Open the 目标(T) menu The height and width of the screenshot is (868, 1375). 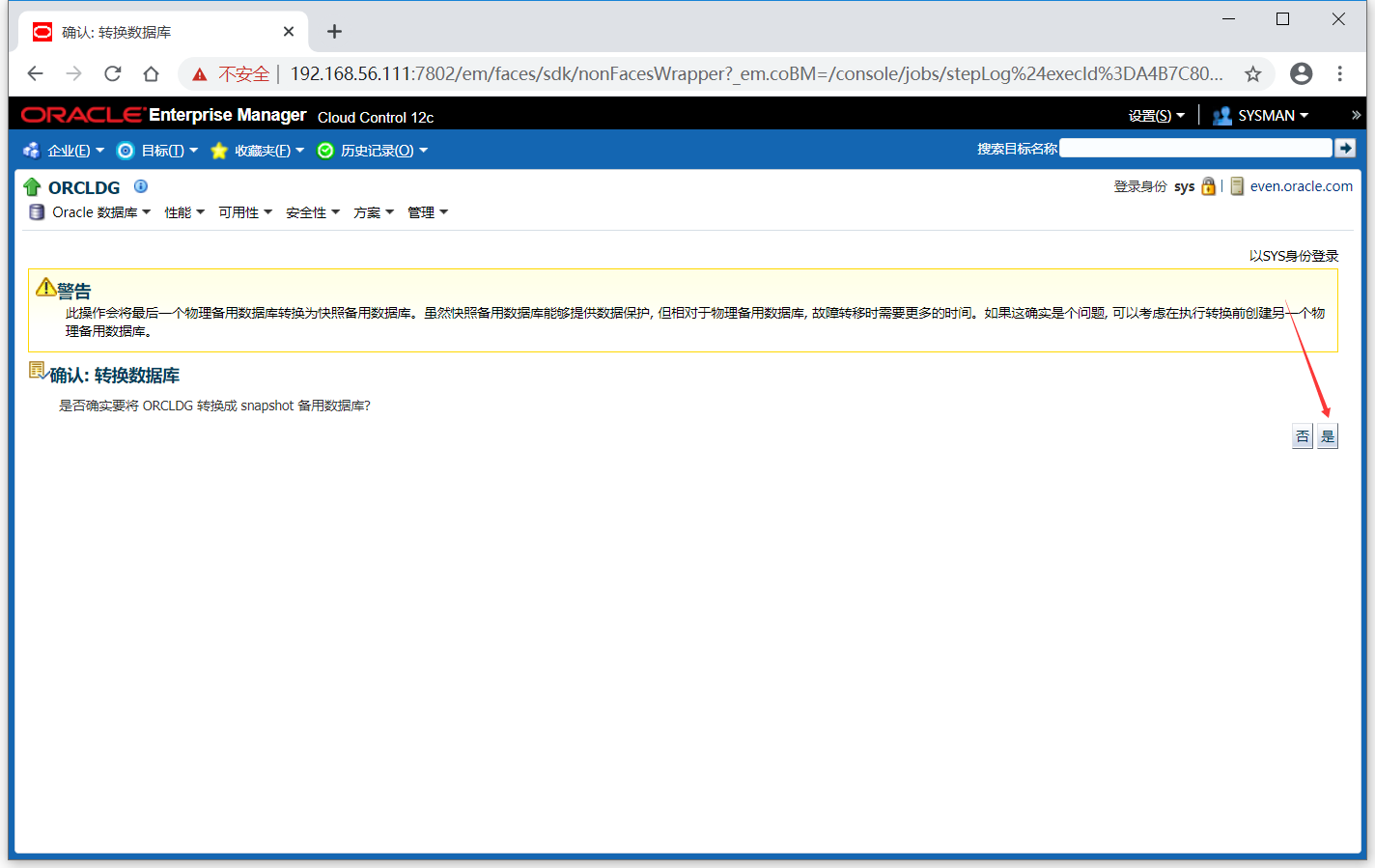pos(169,151)
